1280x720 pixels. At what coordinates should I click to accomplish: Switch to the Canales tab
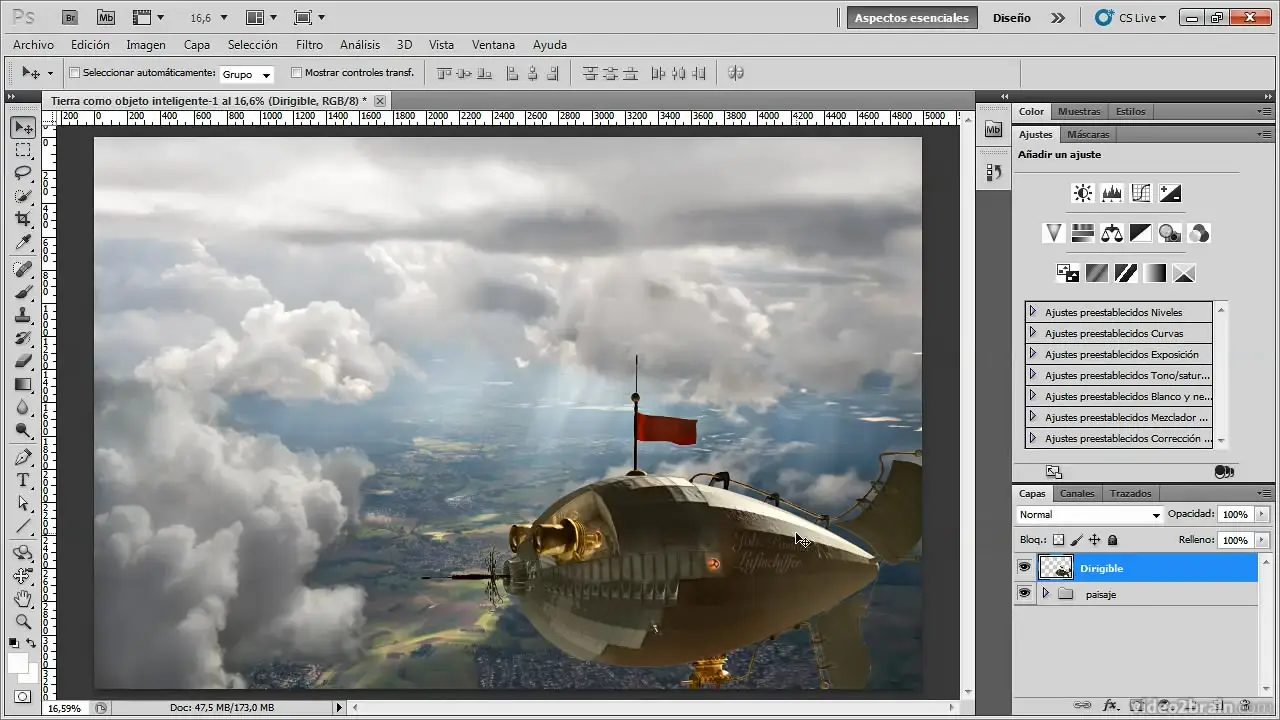[1077, 493]
